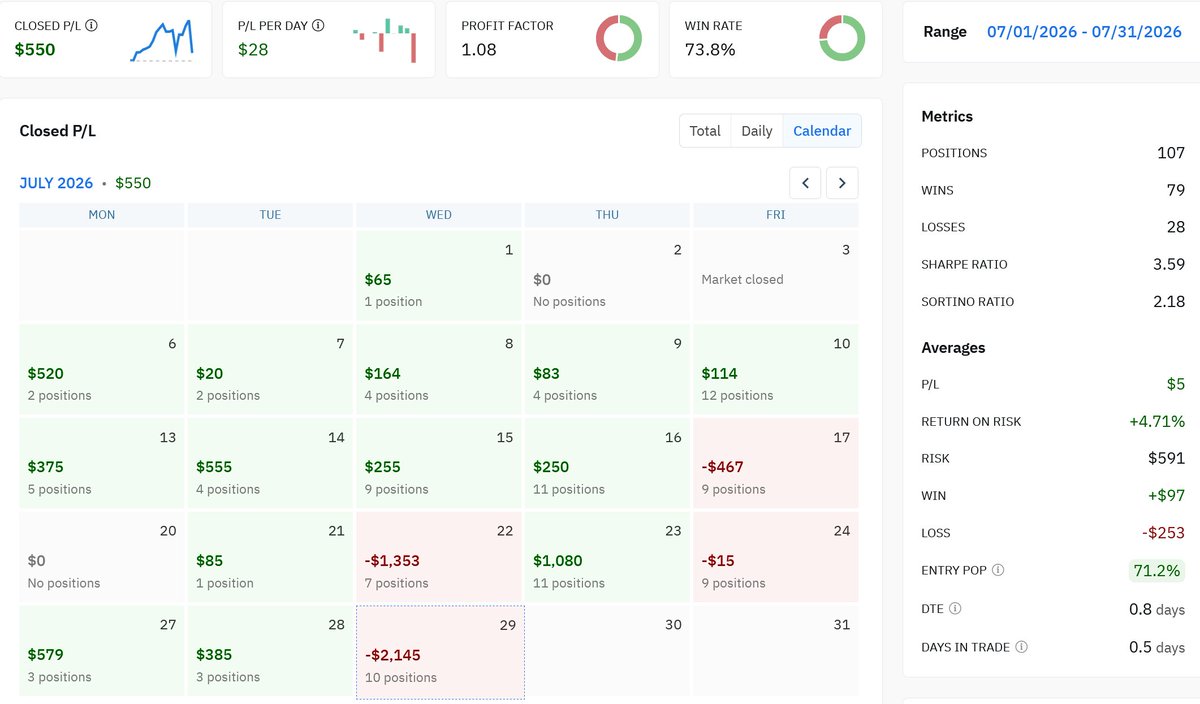The image size is (1200, 704).
Task: Select July 8 cell showing $164
Action: 438,369
